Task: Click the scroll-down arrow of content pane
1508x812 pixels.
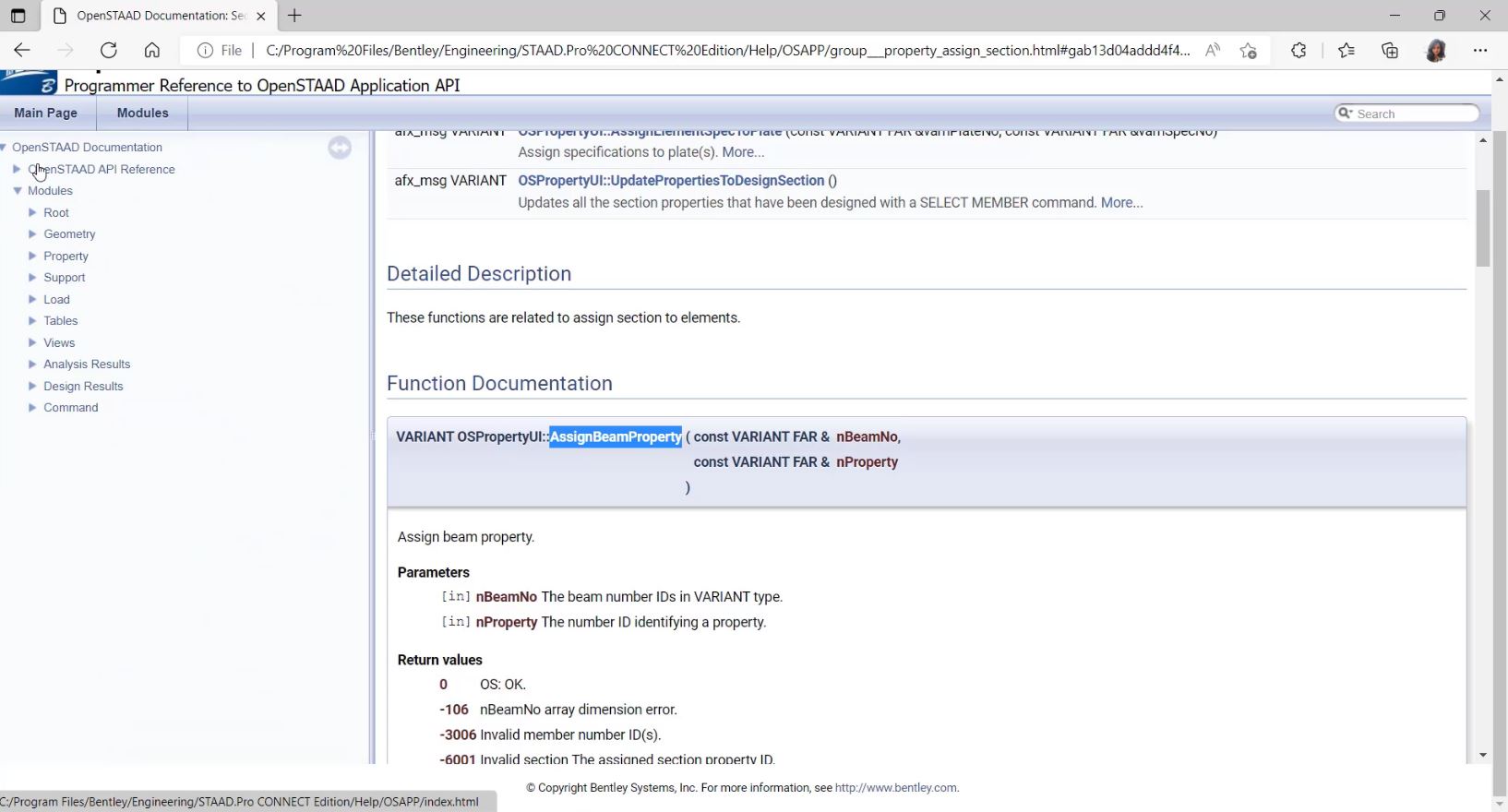Action: coord(1483,755)
